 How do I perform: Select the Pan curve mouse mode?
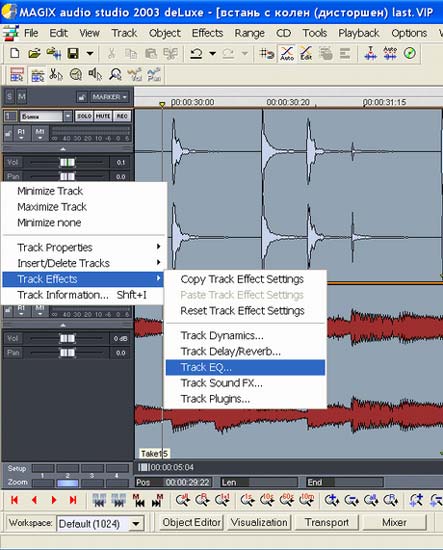pos(154,74)
